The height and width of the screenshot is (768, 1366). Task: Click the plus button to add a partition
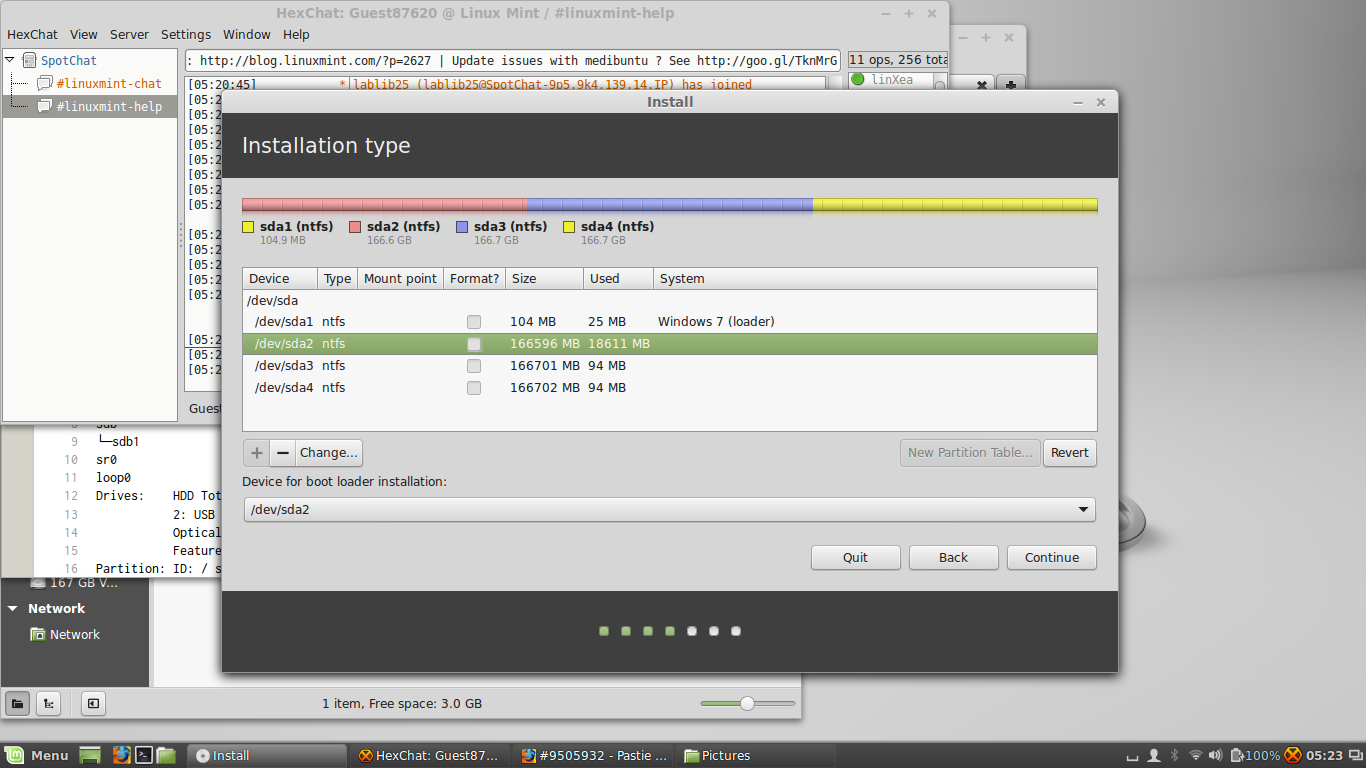(256, 453)
